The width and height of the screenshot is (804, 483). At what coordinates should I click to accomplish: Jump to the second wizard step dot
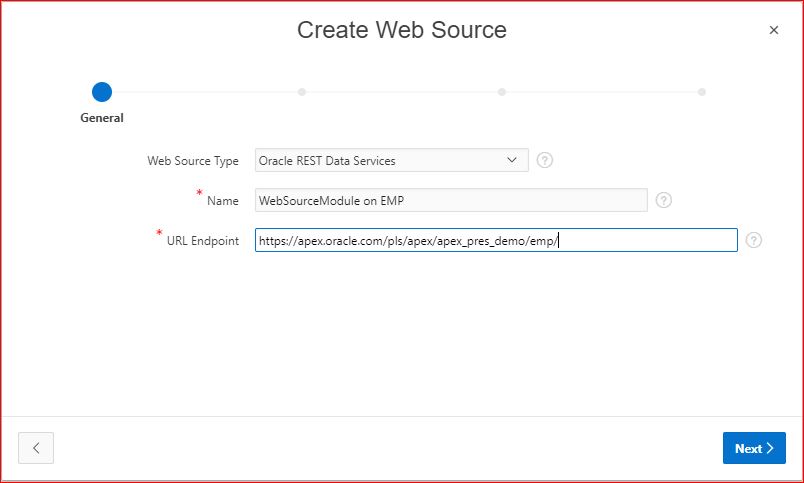[302, 92]
